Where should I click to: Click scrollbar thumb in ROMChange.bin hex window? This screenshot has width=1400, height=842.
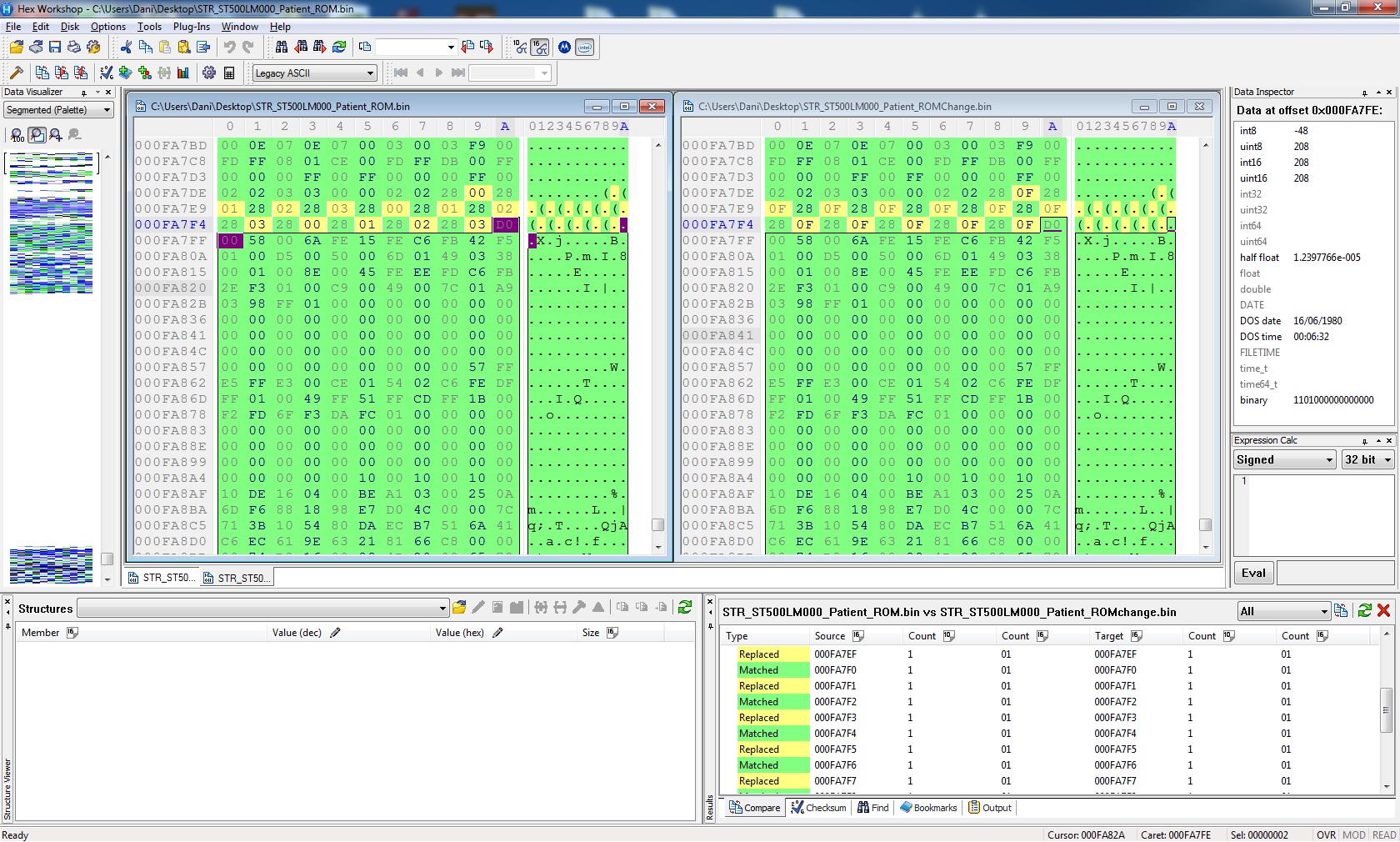click(x=1205, y=524)
